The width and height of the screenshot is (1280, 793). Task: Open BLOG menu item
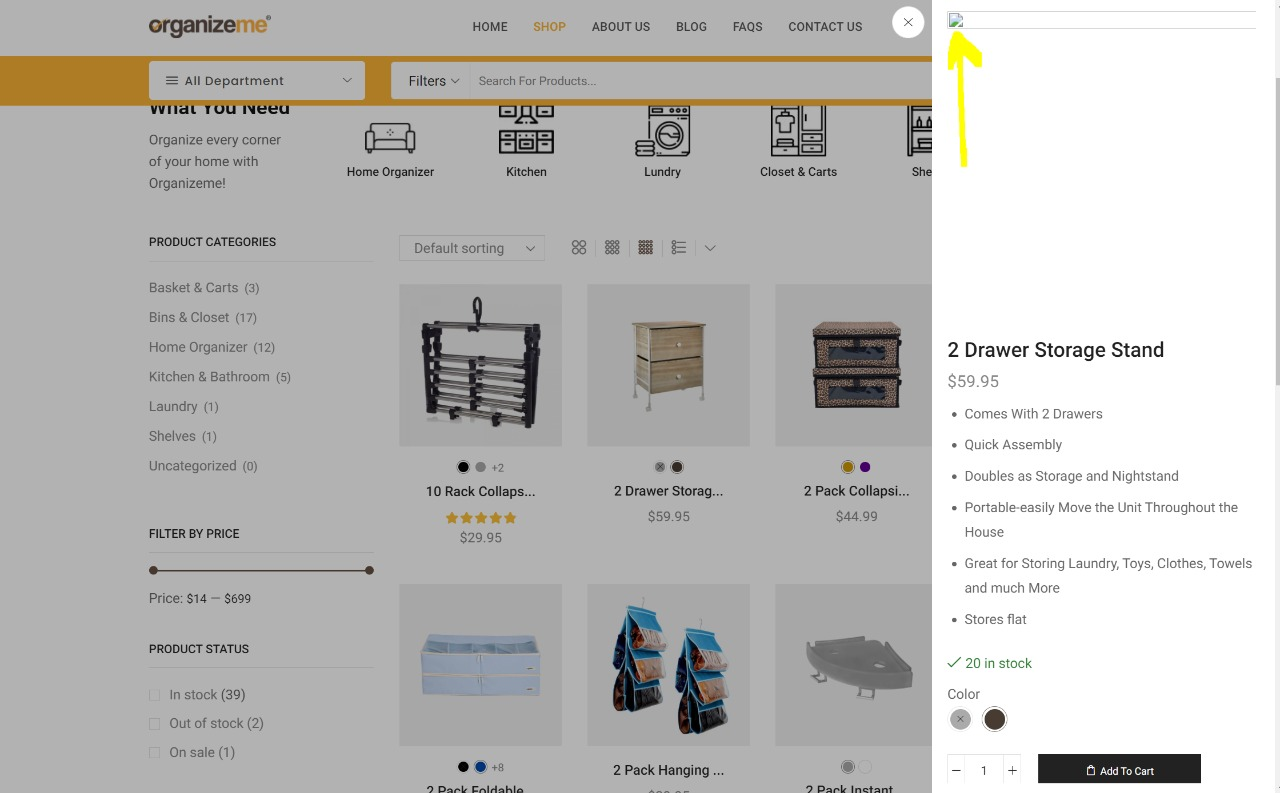click(x=691, y=27)
